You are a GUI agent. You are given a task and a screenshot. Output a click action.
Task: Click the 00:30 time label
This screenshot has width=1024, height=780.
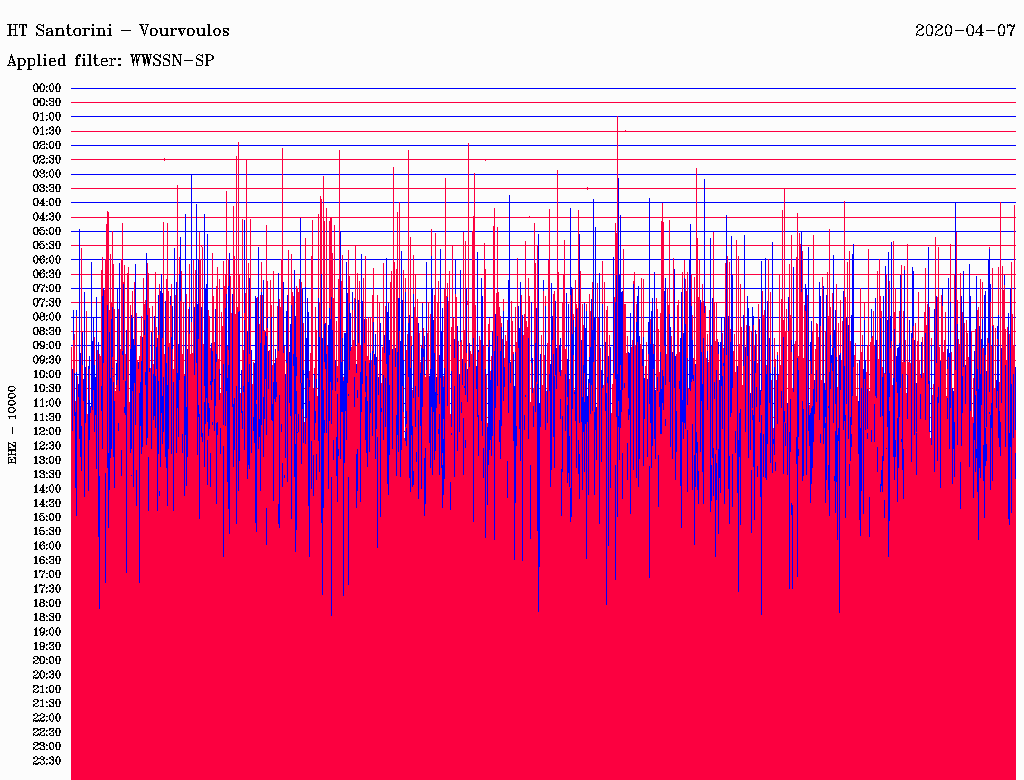coord(47,103)
